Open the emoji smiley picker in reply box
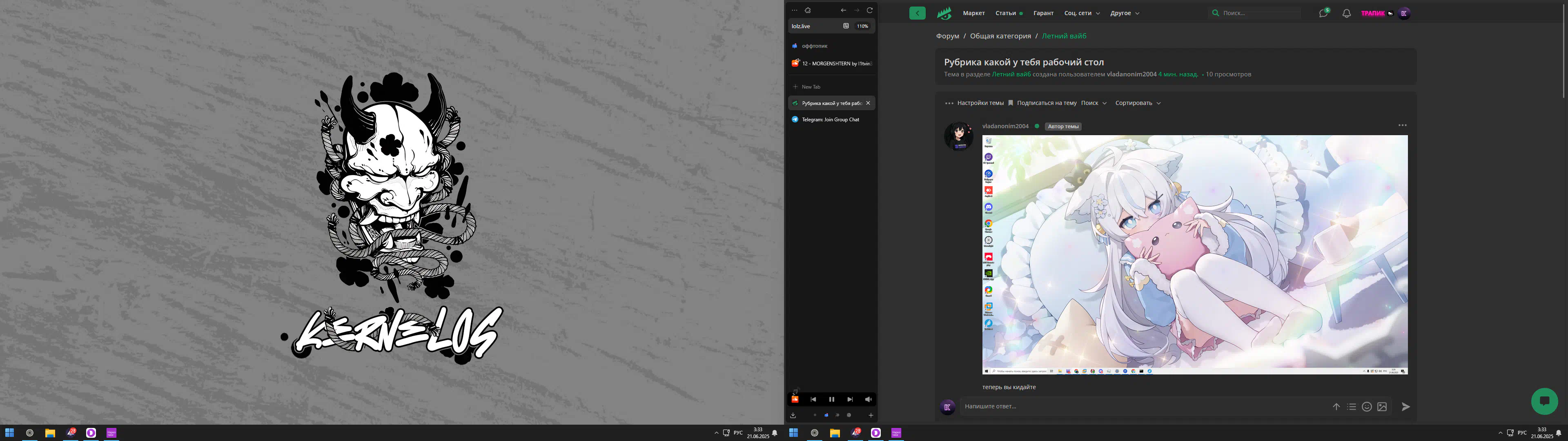This screenshot has width=1568, height=441. (1367, 406)
